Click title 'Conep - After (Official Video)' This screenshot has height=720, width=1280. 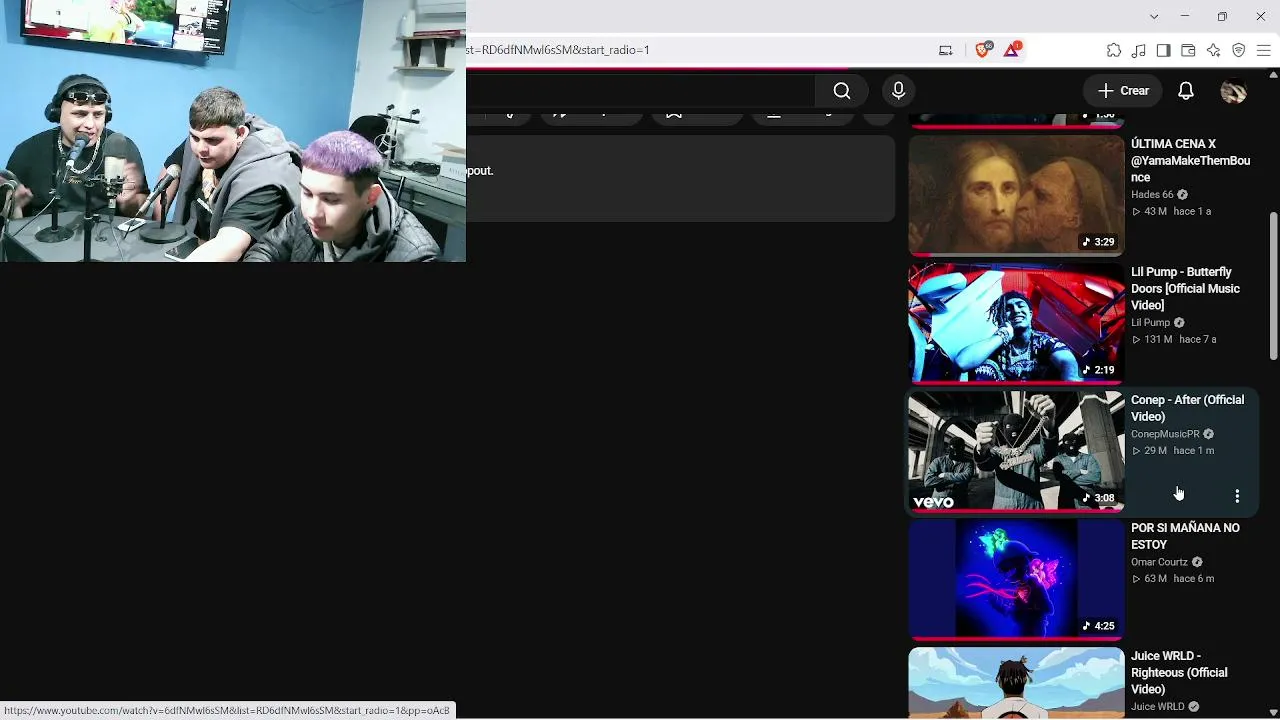coord(1187,408)
